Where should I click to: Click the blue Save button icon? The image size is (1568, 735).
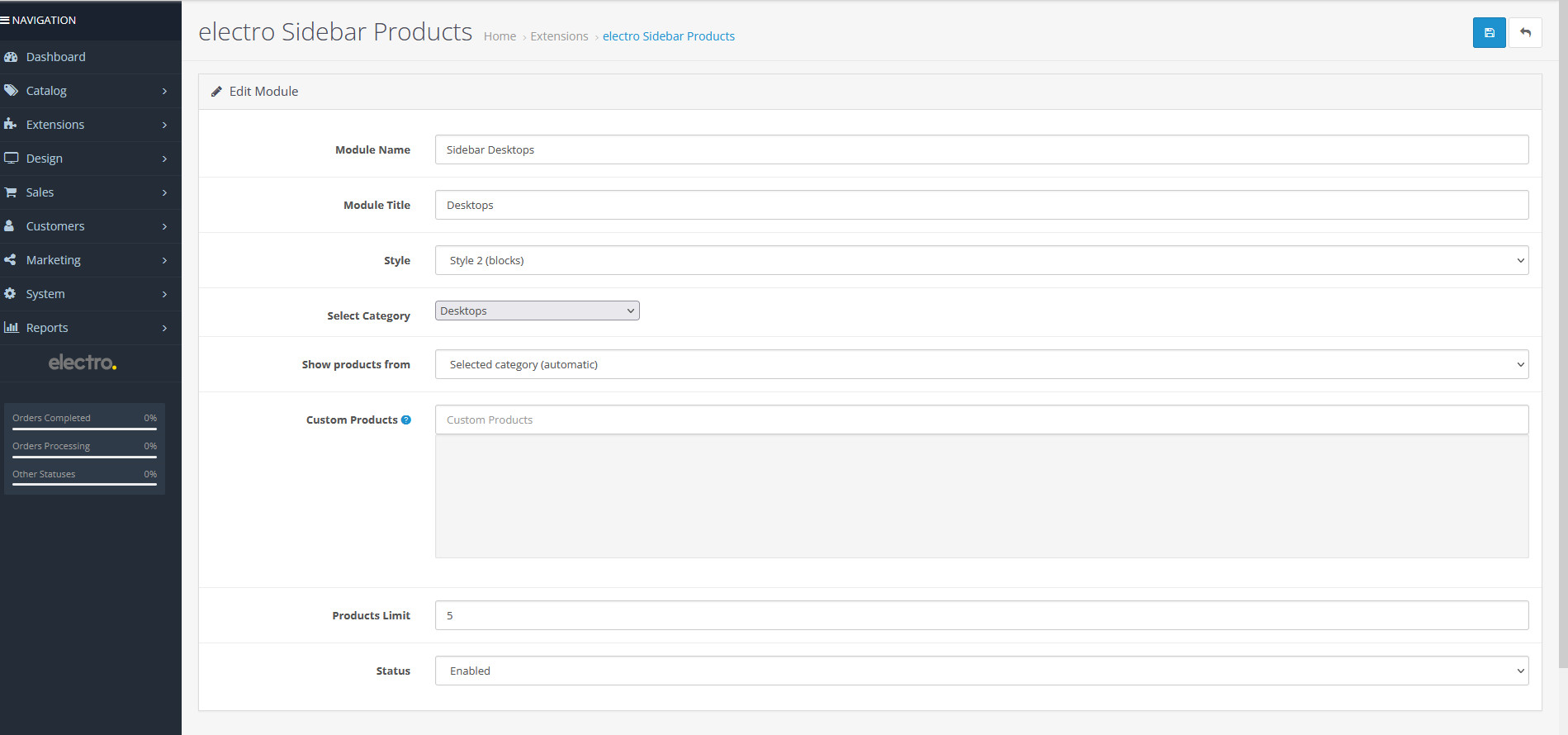(1489, 33)
